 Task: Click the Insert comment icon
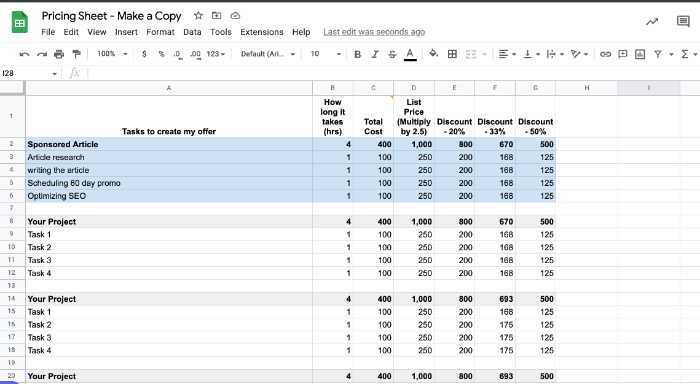(x=622, y=54)
